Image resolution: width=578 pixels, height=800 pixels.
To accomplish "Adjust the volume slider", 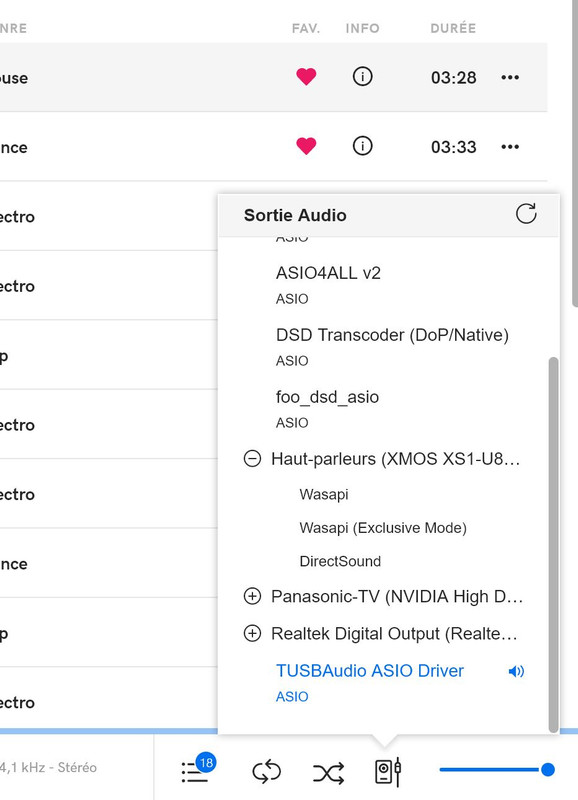I will pos(497,769).
